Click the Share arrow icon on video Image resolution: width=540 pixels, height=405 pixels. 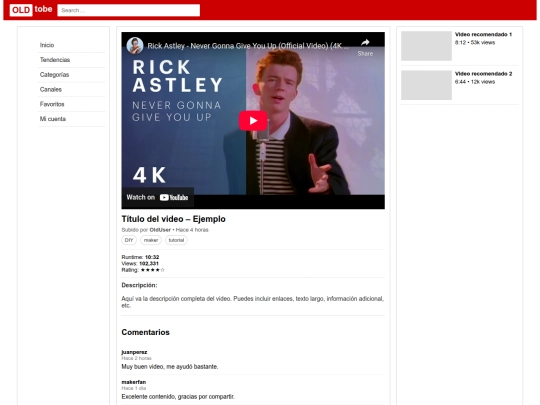click(365, 42)
